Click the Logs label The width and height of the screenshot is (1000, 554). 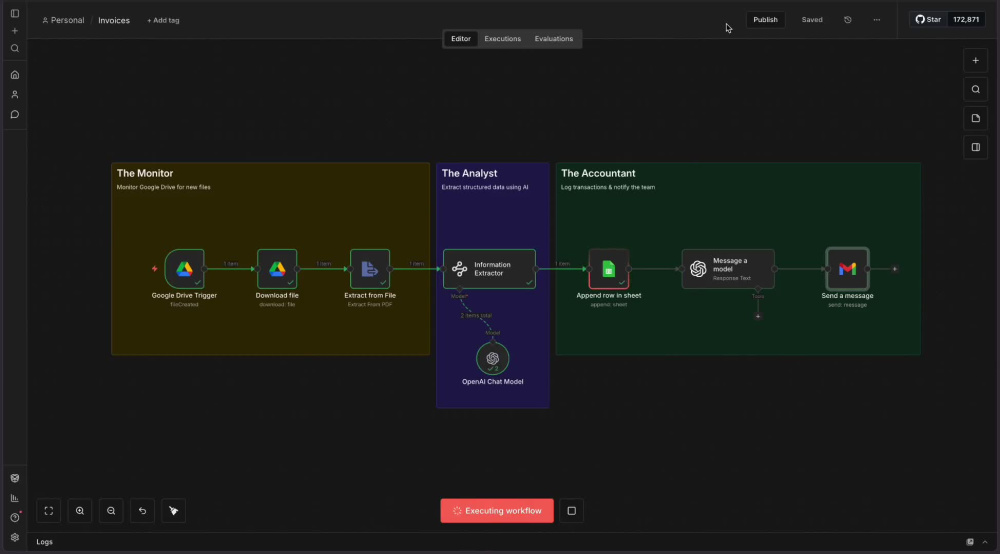(45, 542)
